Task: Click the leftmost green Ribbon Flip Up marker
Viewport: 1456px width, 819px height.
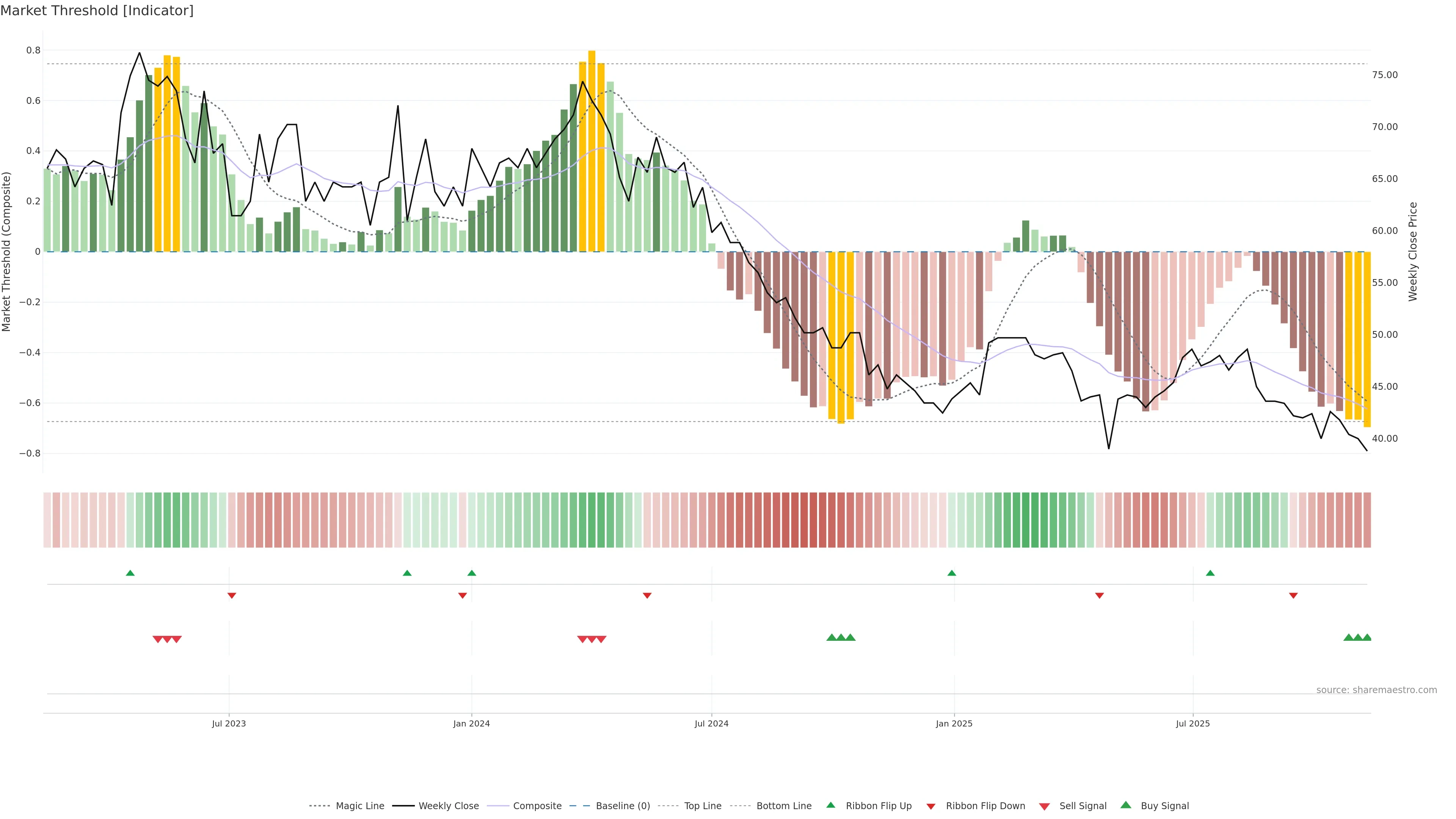Action: click(130, 573)
